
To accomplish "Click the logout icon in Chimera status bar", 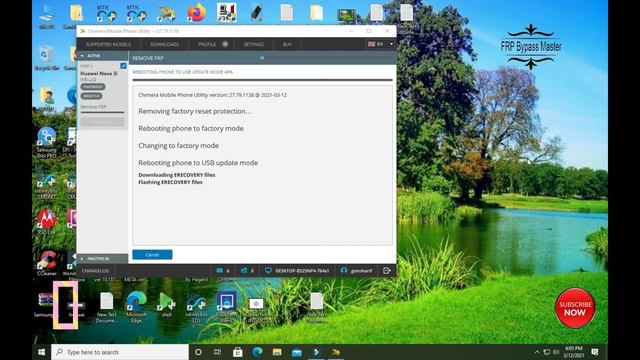I will pos(387,270).
